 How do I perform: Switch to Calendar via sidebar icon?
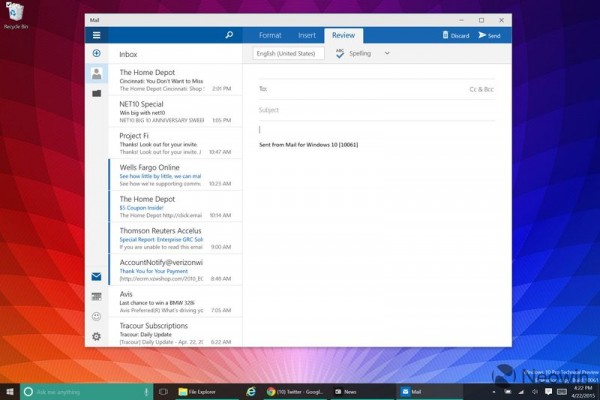point(97,296)
